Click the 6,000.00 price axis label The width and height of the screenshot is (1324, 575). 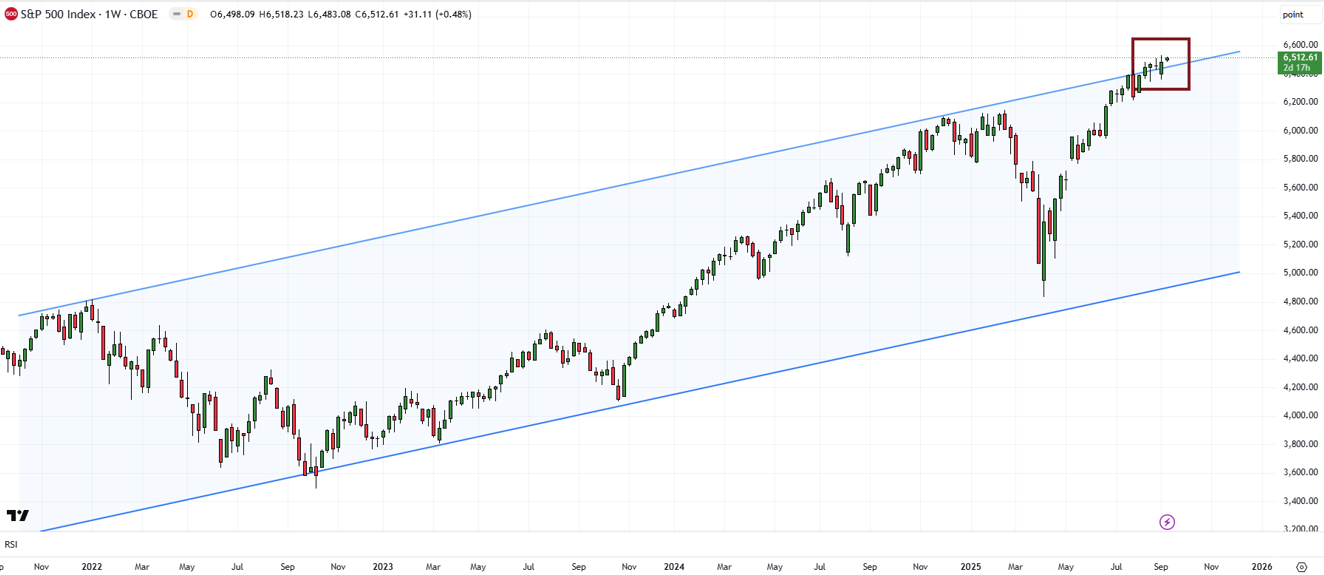[x=1299, y=130]
